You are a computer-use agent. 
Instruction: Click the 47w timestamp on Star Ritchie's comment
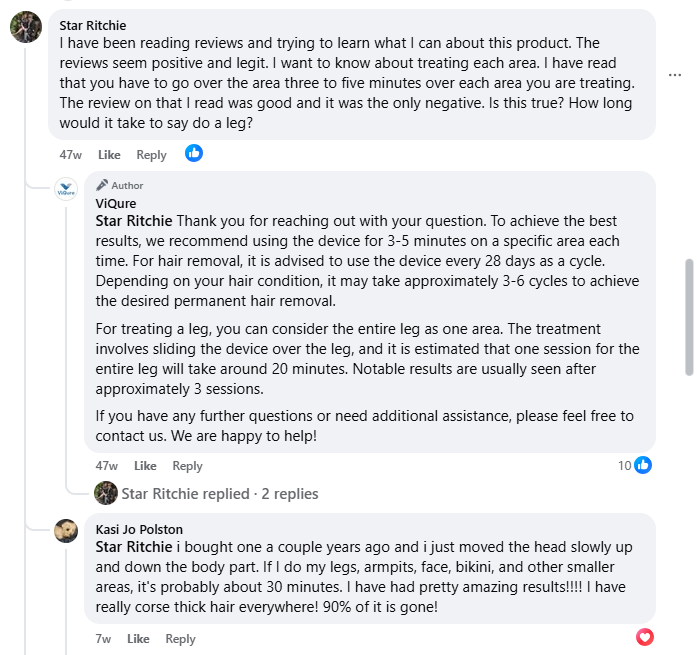point(70,155)
